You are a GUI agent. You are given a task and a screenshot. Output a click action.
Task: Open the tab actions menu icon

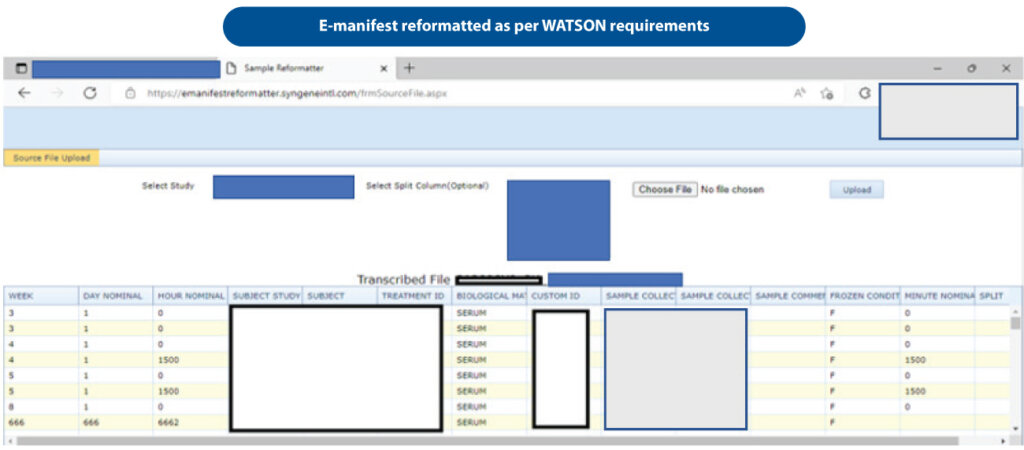tap(22, 68)
